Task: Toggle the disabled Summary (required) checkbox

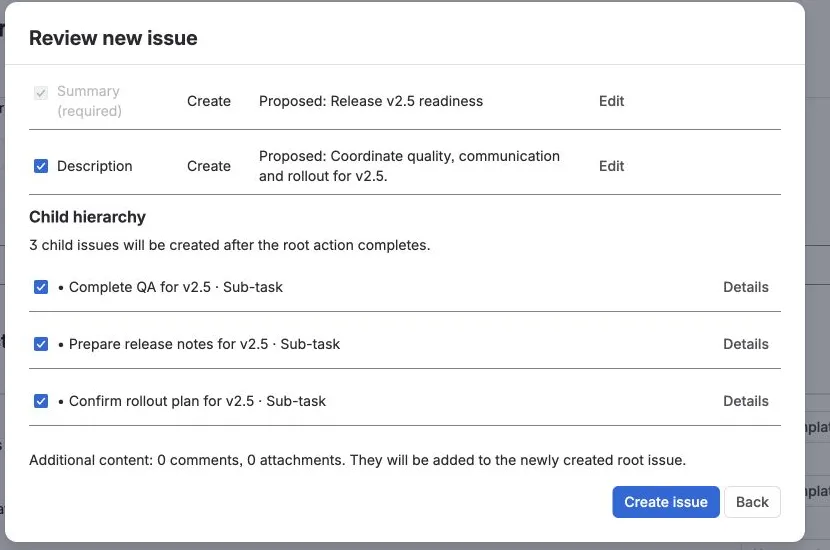Action: (41, 93)
